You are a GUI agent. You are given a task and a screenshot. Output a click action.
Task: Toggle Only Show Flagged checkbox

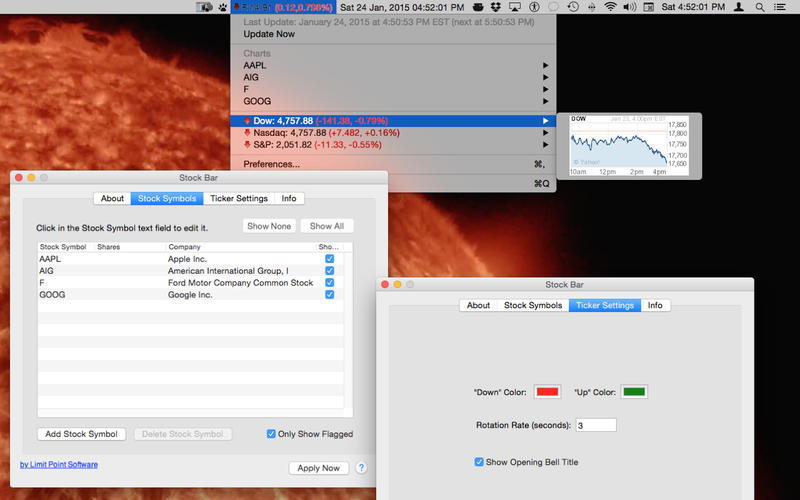(271, 434)
